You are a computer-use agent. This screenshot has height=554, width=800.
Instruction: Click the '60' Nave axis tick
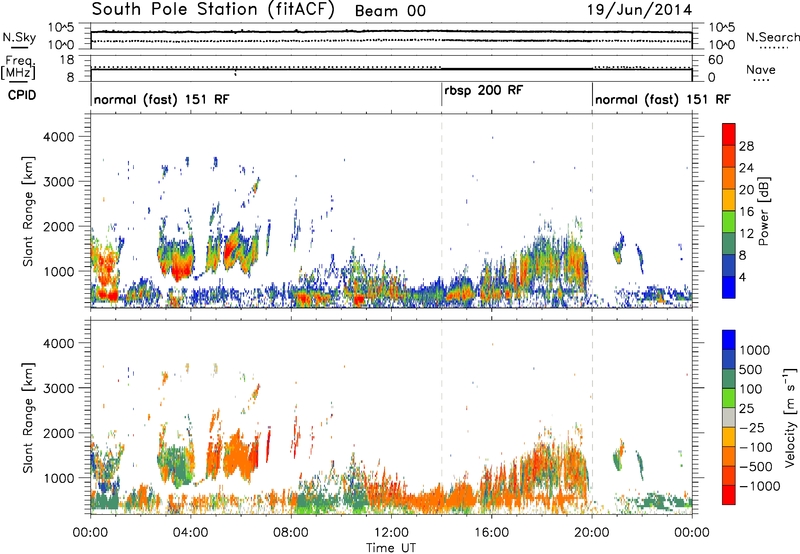(x=716, y=60)
